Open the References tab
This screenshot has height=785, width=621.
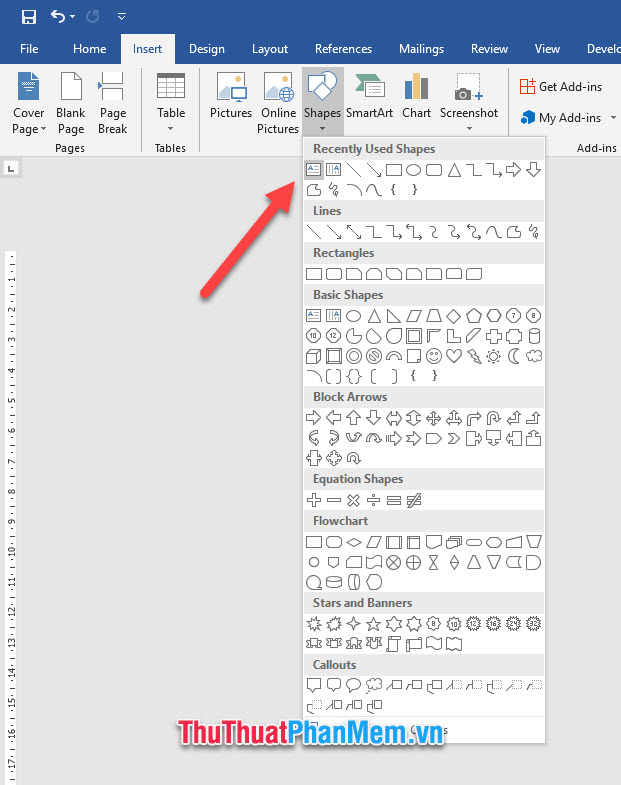[344, 49]
